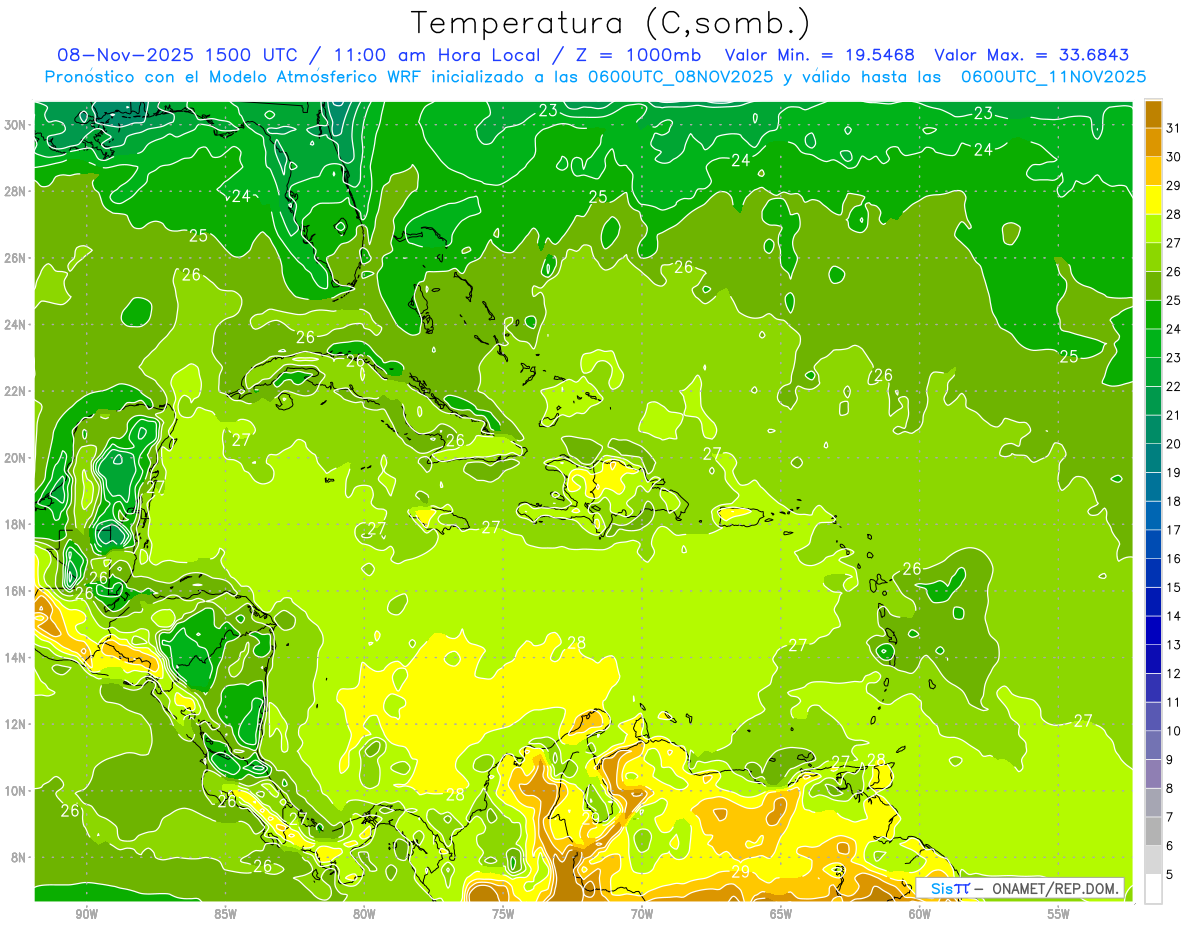The image size is (1200, 927).
Task: Click the '14N' latitude axis label
Action: tap(16, 657)
